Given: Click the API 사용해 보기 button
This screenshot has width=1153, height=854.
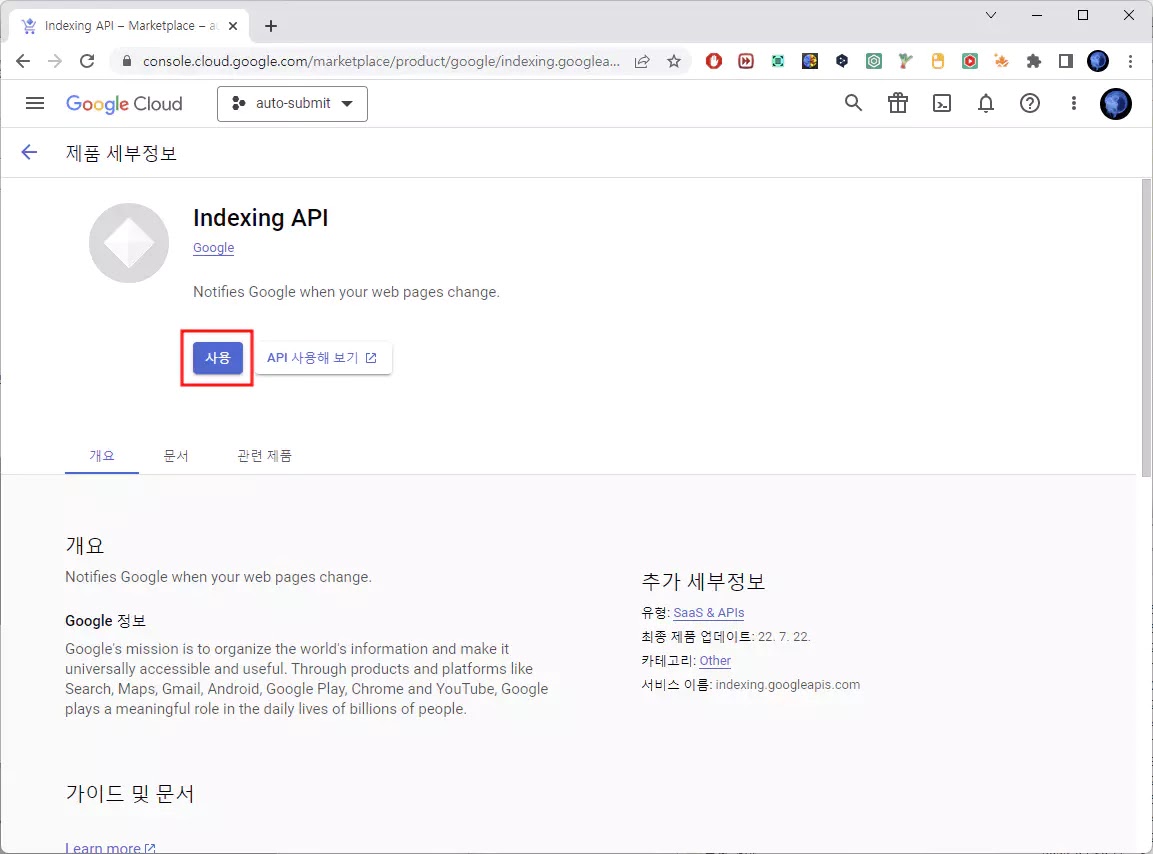Looking at the screenshot, I should coord(322,358).
